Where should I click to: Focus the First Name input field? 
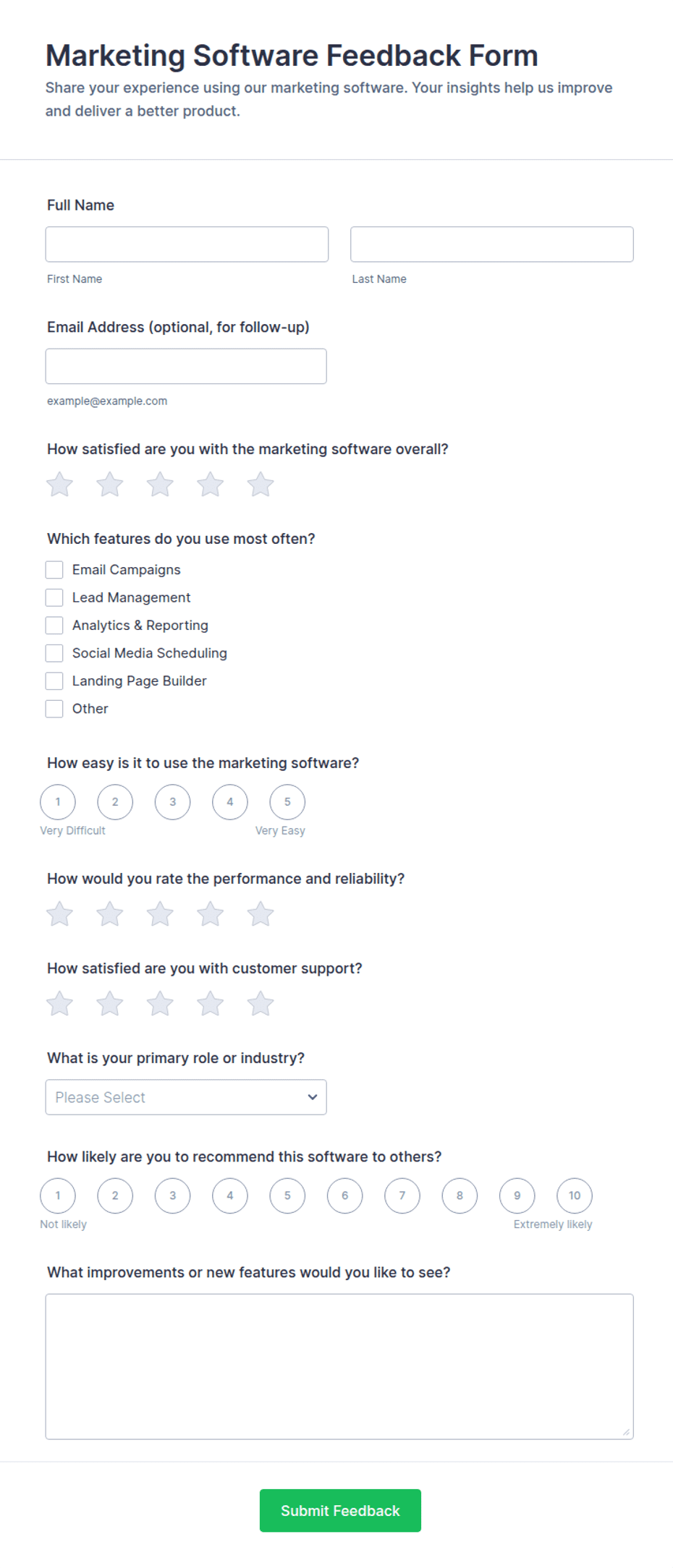[187, 244]
